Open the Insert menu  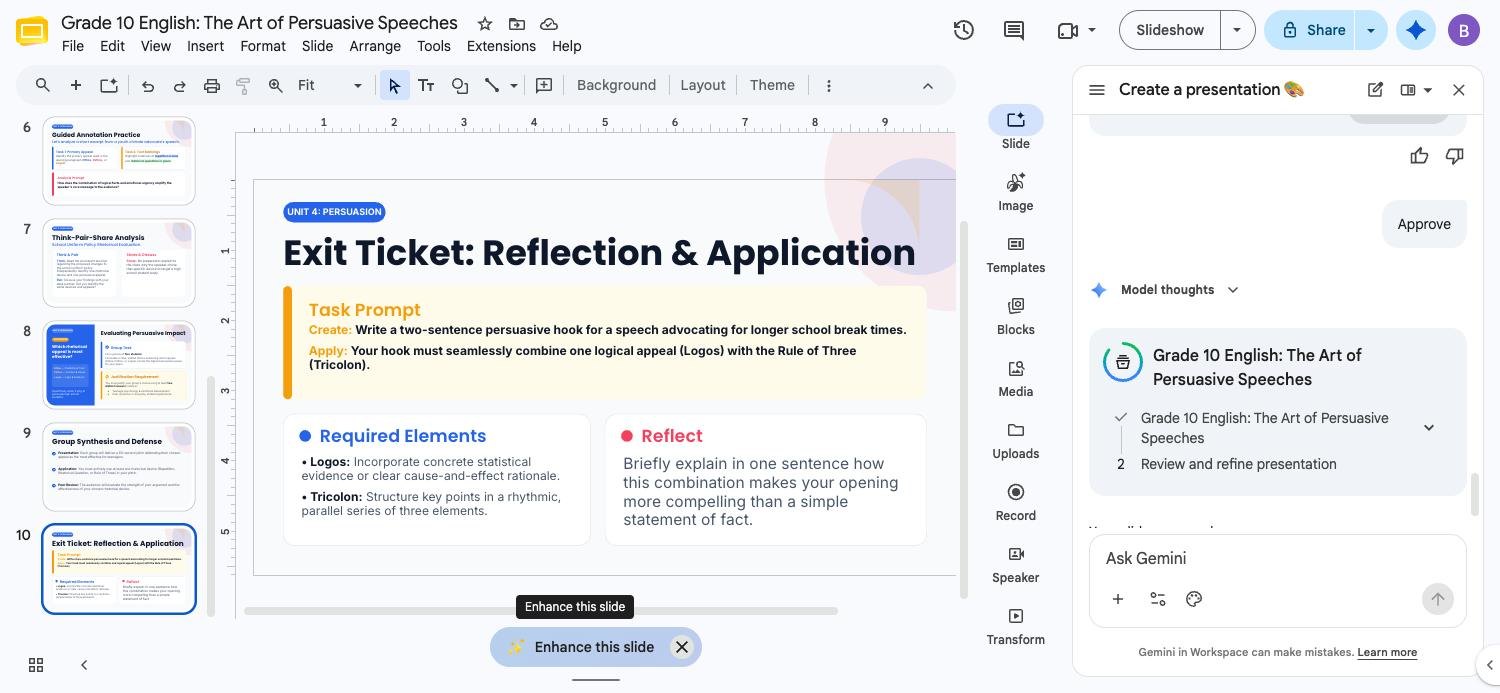point(205,46)
